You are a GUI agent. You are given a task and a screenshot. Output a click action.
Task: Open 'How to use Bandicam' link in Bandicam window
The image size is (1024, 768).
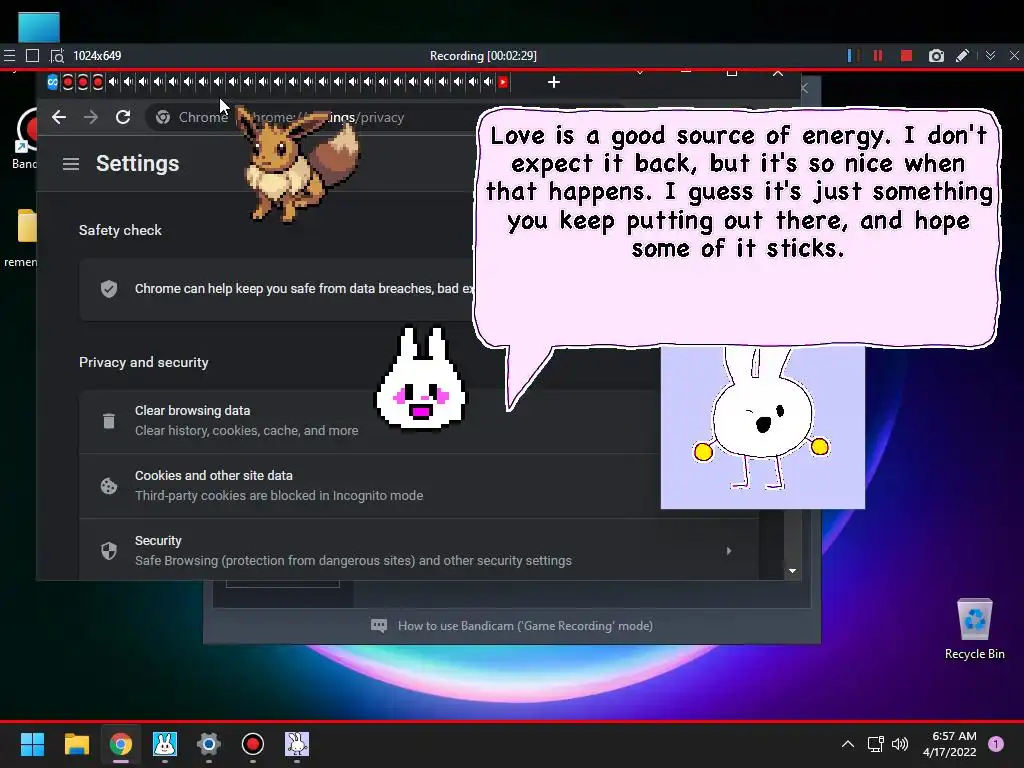525,626
